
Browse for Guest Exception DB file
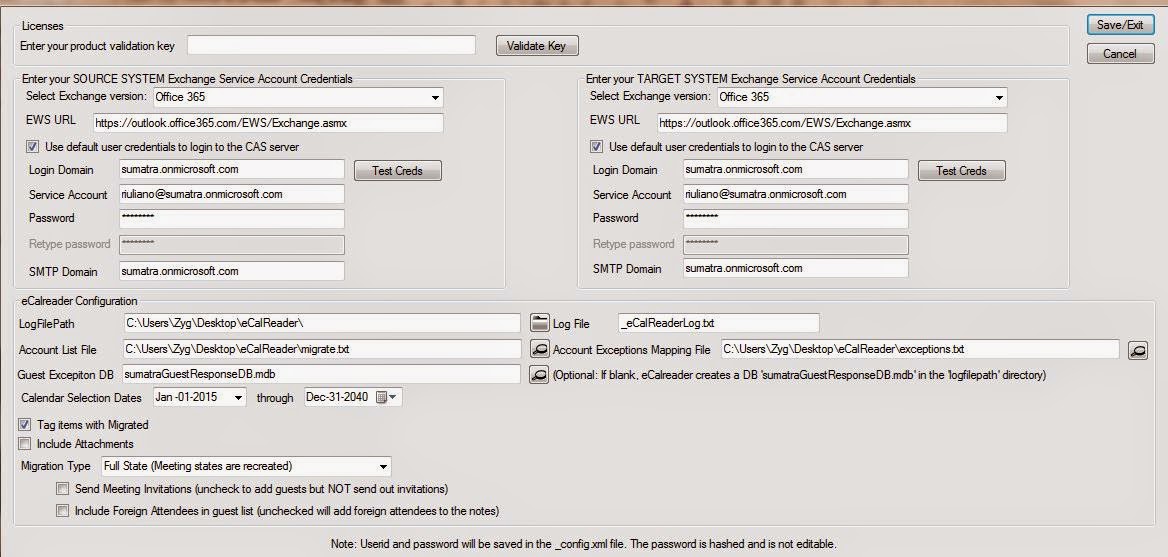pos(539,375)
